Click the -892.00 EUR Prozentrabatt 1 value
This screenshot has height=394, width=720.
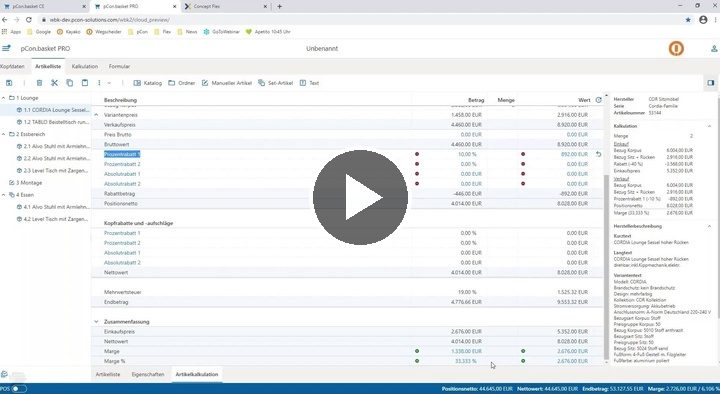tap(574, 154)
